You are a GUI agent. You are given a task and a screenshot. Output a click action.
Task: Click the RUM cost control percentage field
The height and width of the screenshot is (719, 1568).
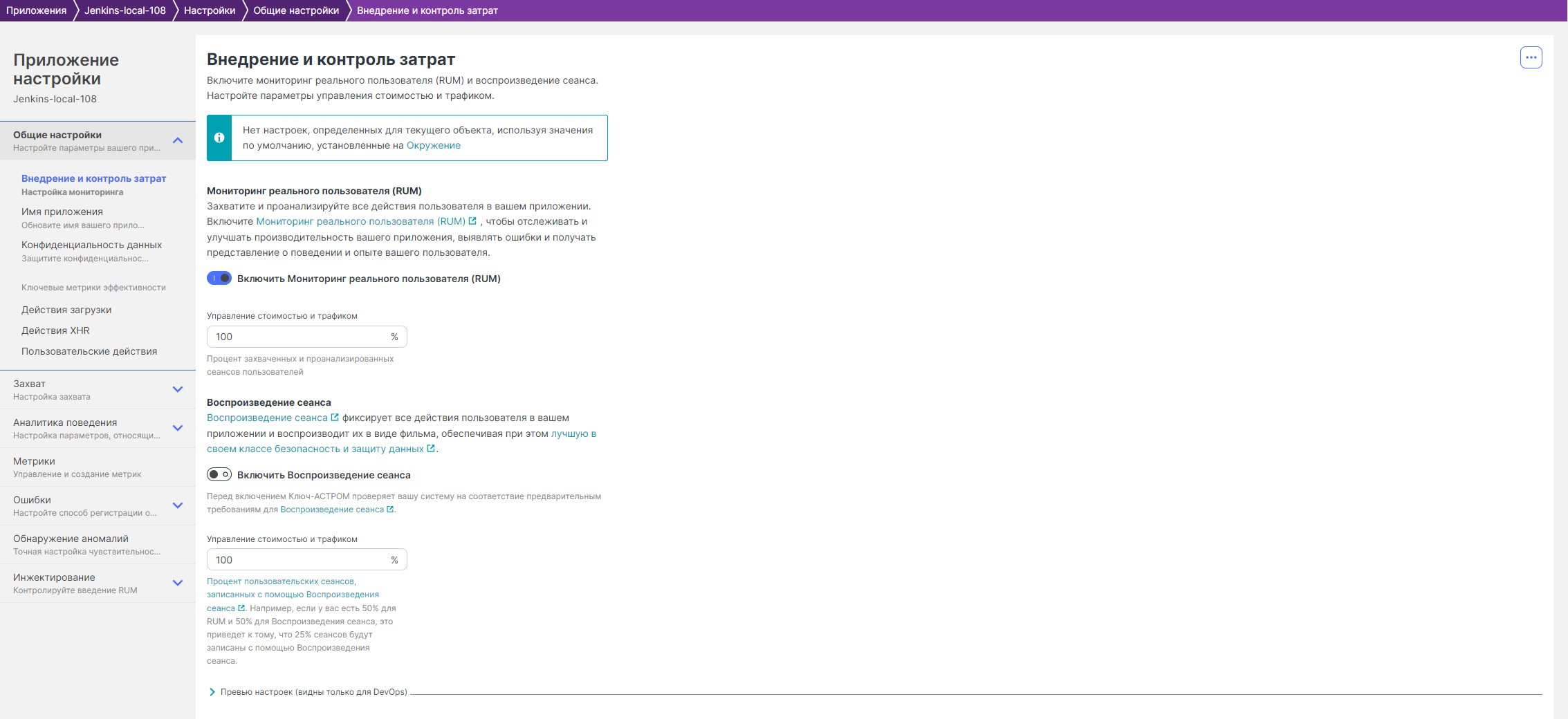299,337
